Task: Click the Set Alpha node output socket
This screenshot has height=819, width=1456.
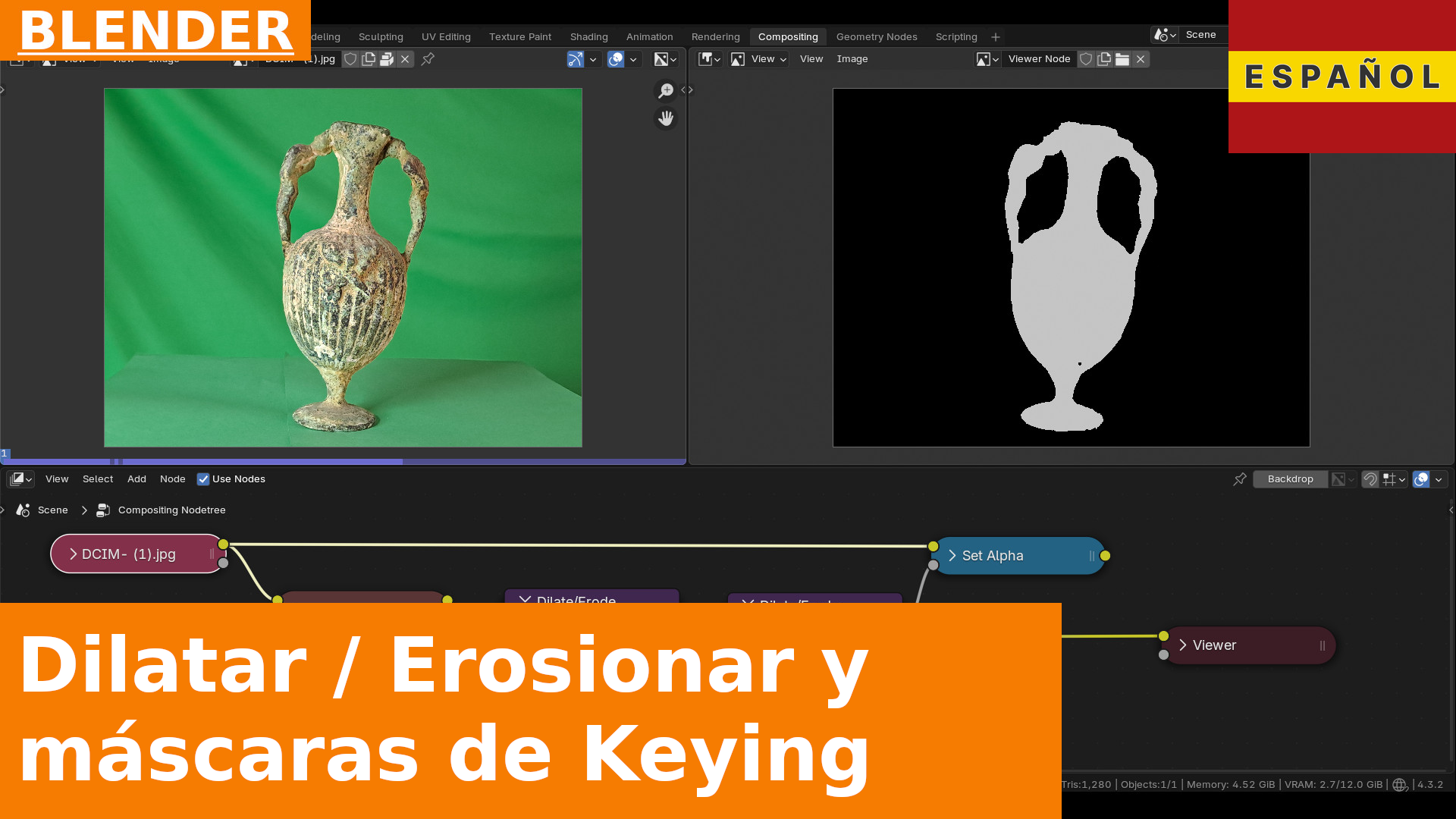Action: pyautogui.click(x=1105, y=556)
